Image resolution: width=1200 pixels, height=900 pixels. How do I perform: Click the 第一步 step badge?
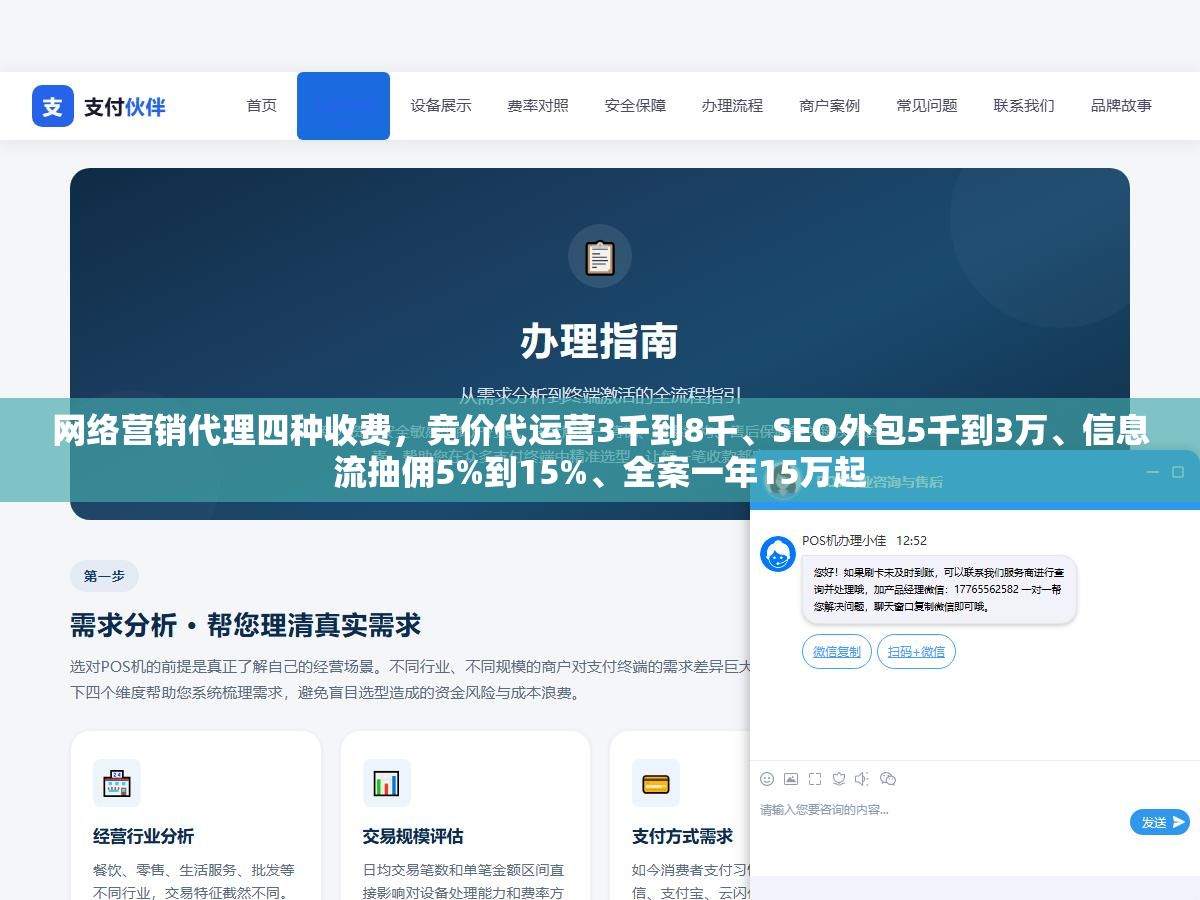click(104, 576)
